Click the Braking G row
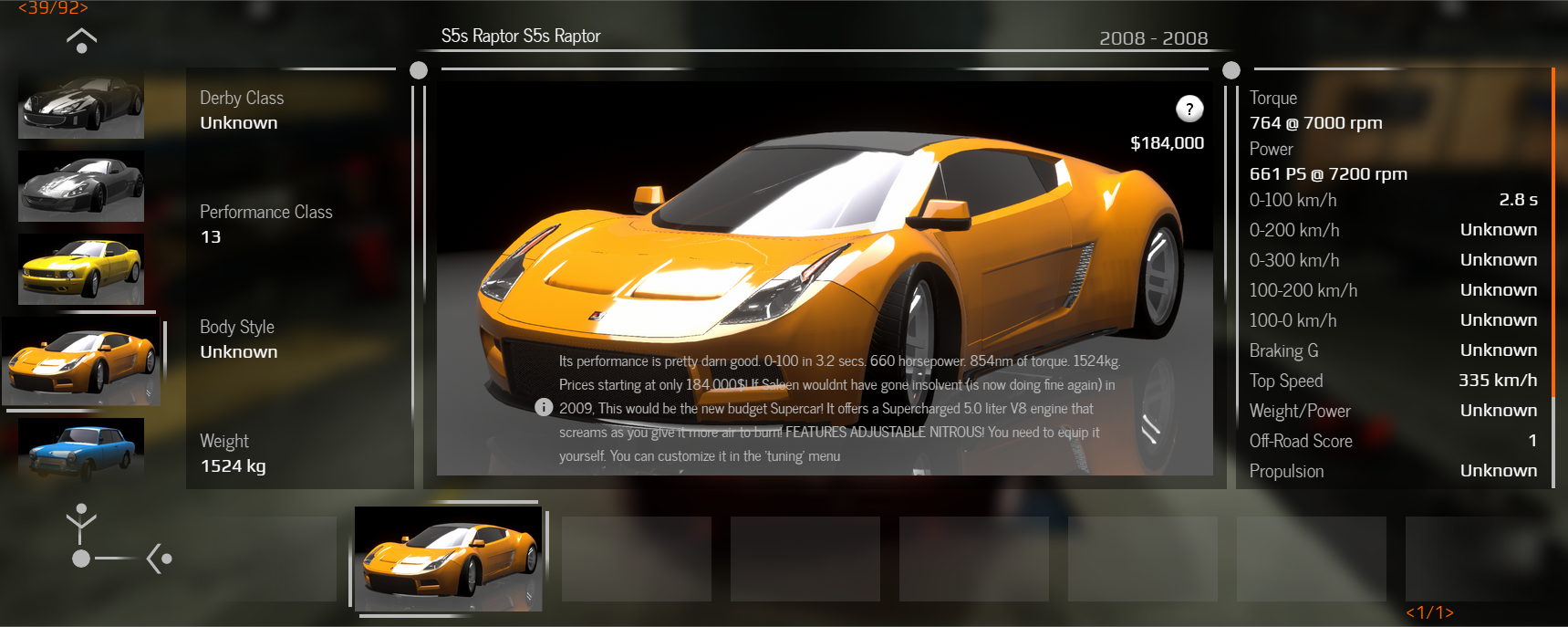 1393,350
